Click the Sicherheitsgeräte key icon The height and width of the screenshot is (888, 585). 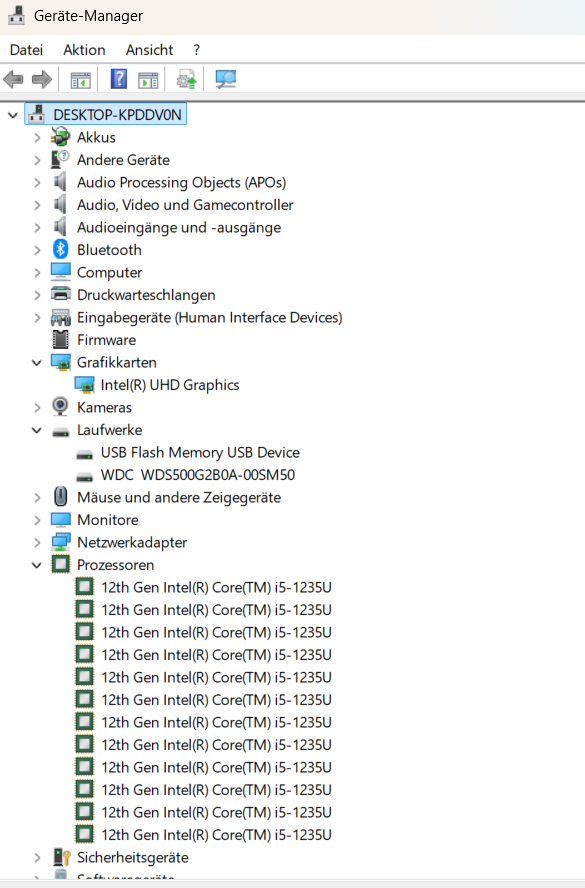pyautogui.click(x=61, y=857)
